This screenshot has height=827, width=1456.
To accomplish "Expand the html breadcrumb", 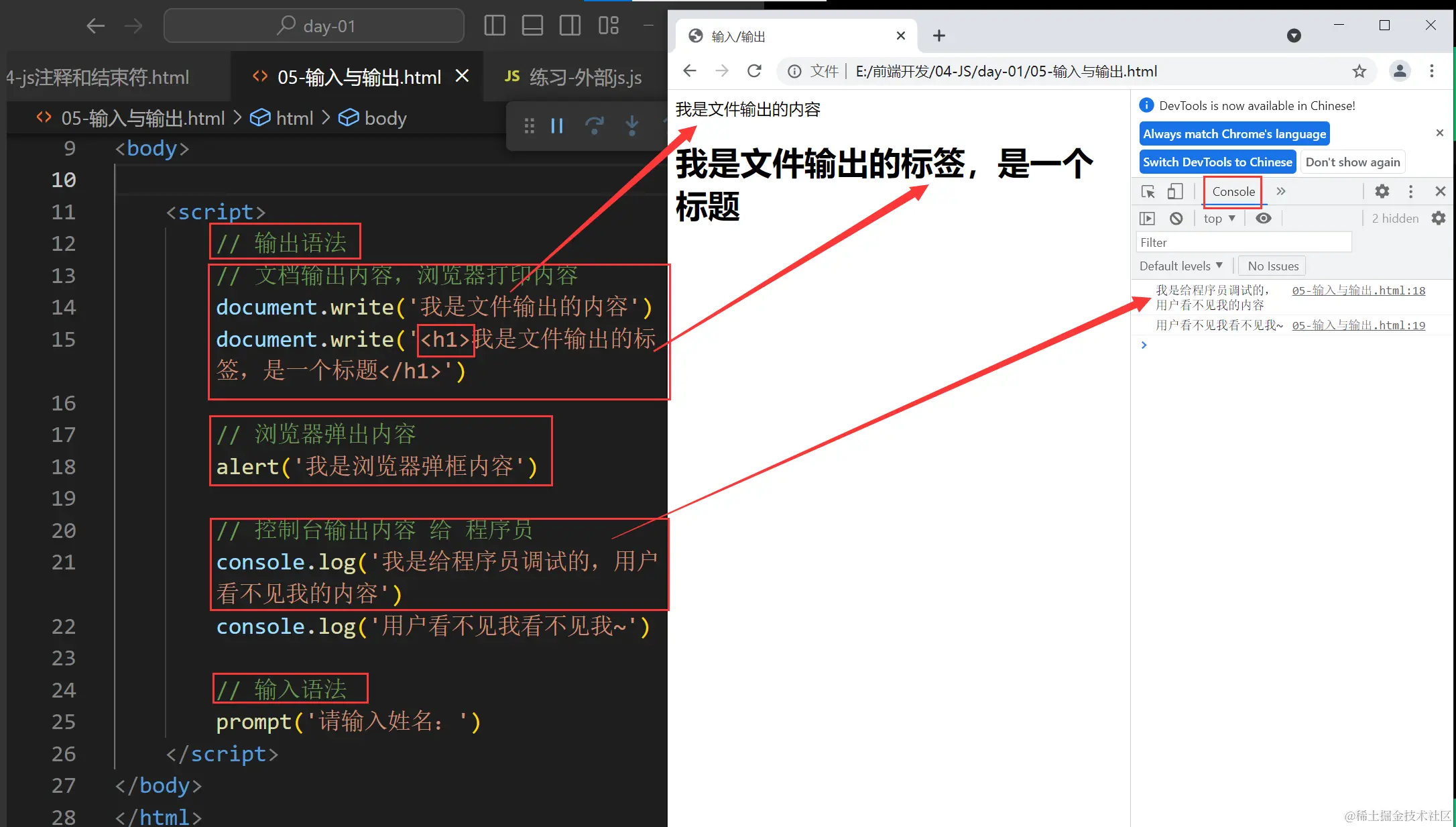I will click(x=282, y=118).
